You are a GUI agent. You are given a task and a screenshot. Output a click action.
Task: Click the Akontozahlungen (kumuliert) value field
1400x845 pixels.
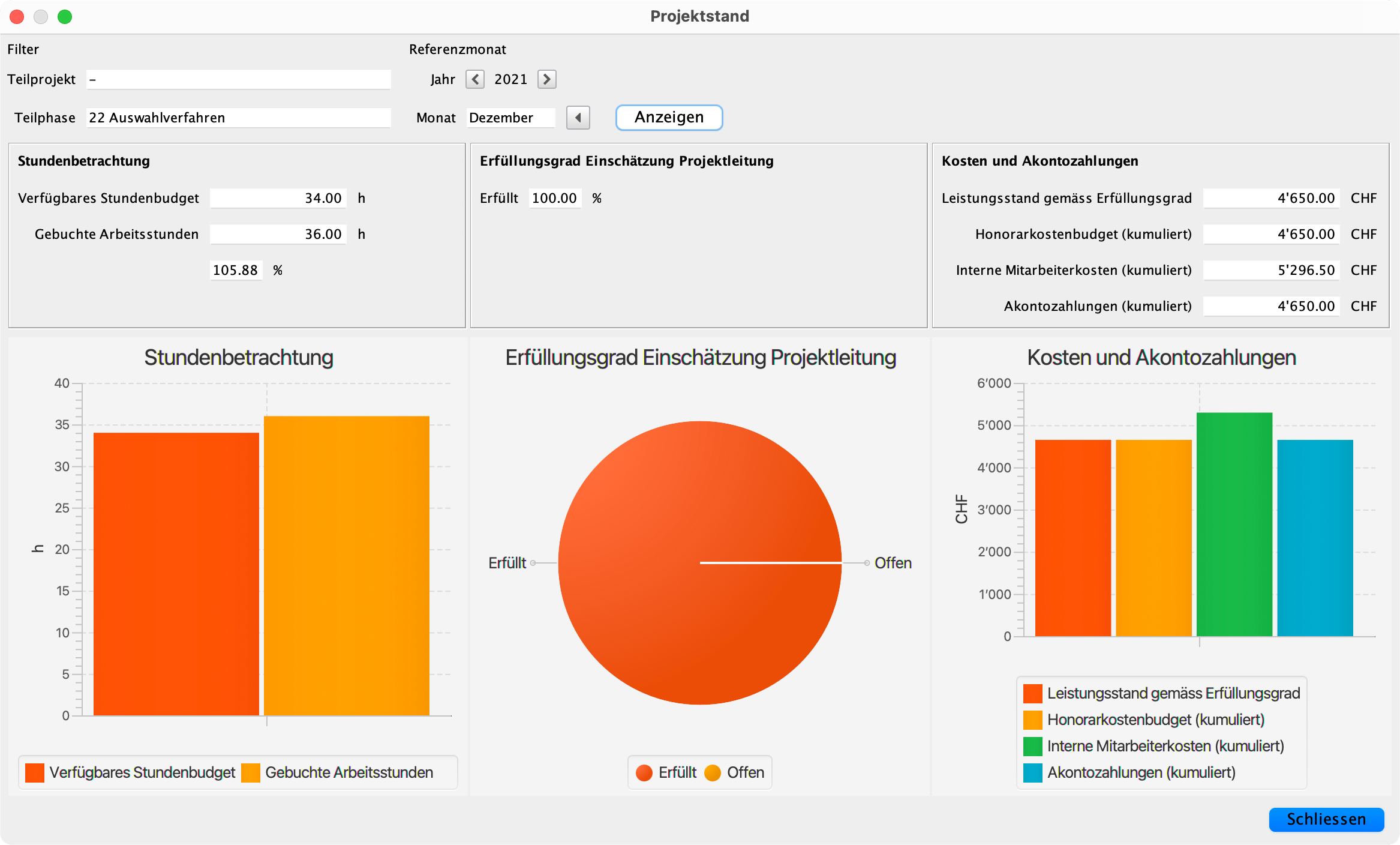pos(1271,306)
